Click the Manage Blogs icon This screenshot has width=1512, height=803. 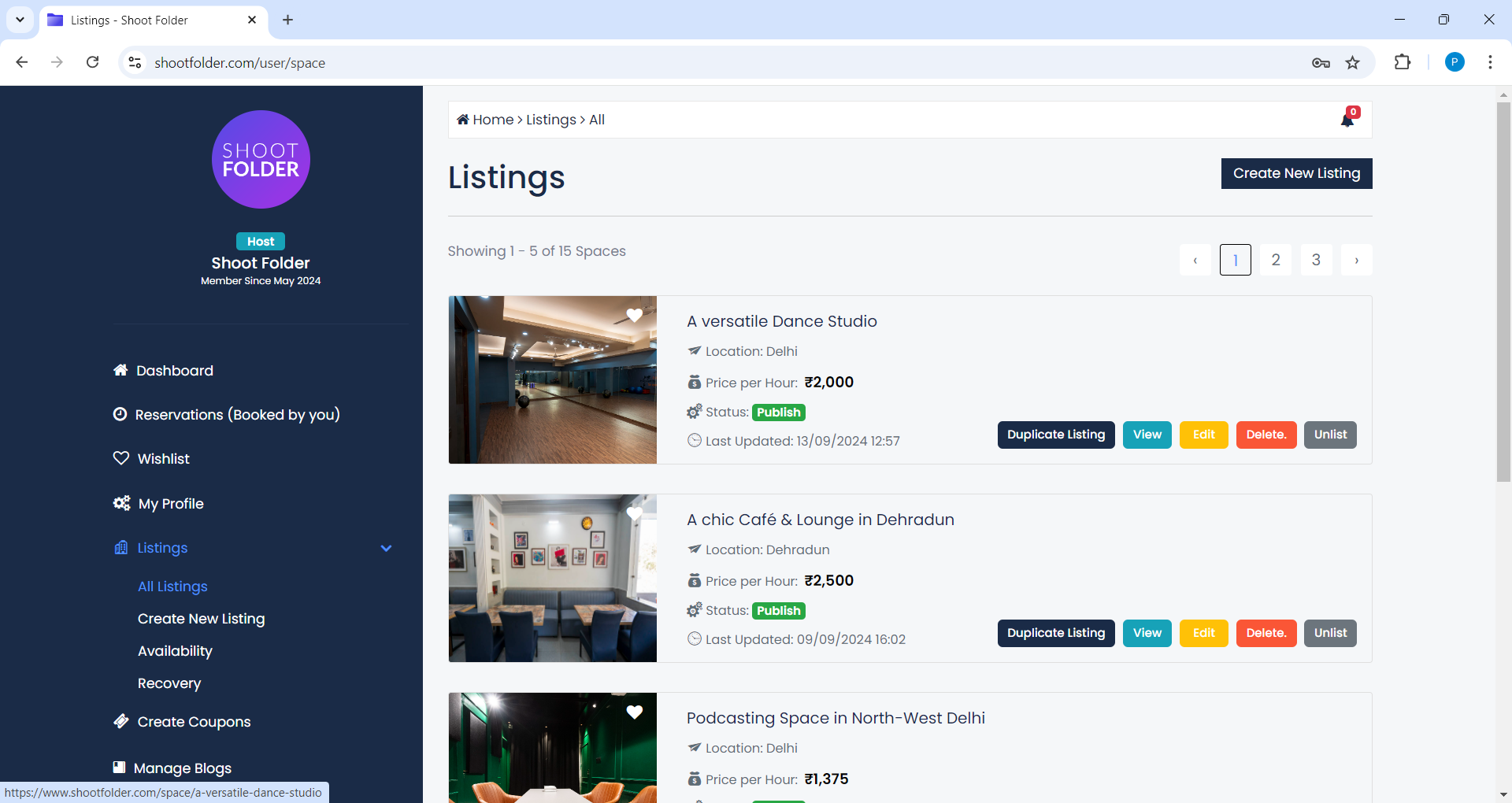[120, 767]
